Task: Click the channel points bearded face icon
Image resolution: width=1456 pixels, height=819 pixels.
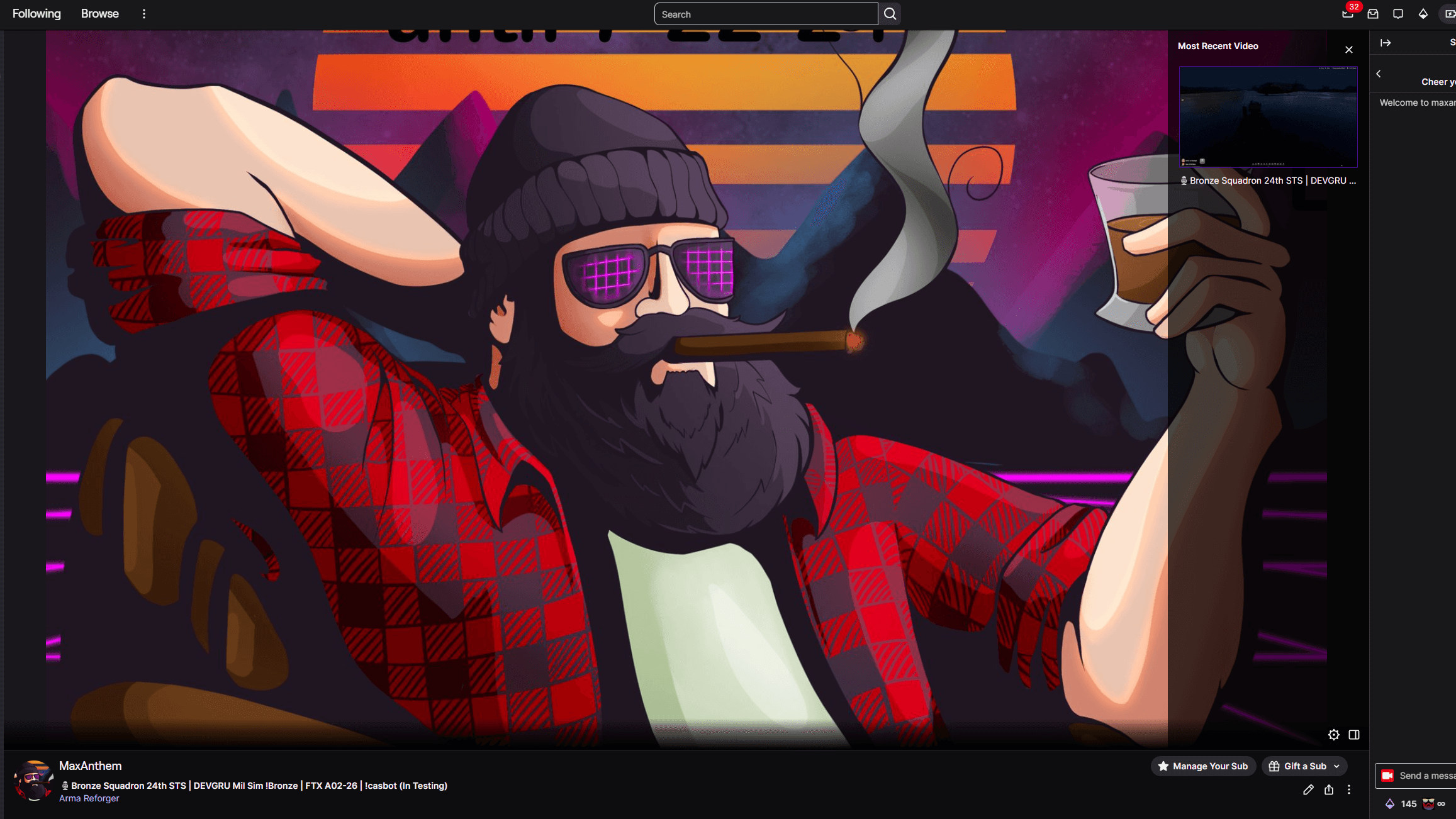Action: [1428, 804]
